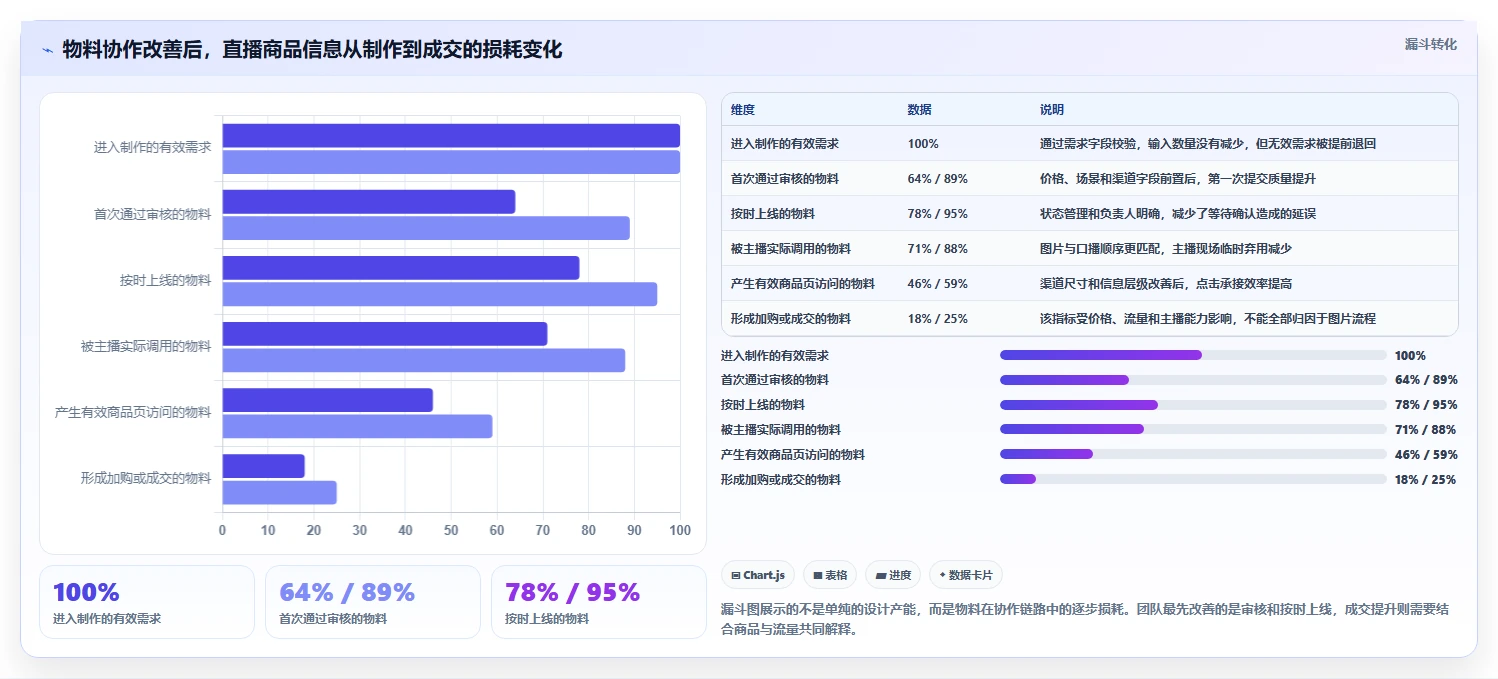Viewport: 1498px width, 679px height.
Task: Select the 按时上线的物料 cell in the table
Action: pyautogui.click(x=773, y=214)
